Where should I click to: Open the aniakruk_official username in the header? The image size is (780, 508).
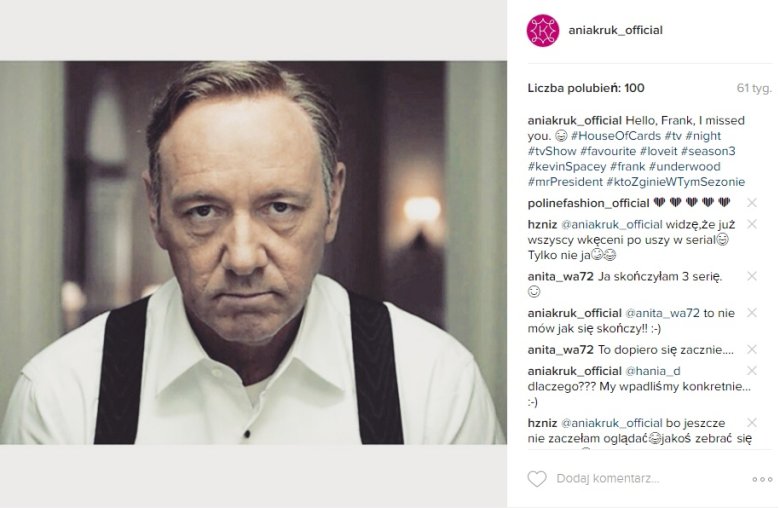615,30
